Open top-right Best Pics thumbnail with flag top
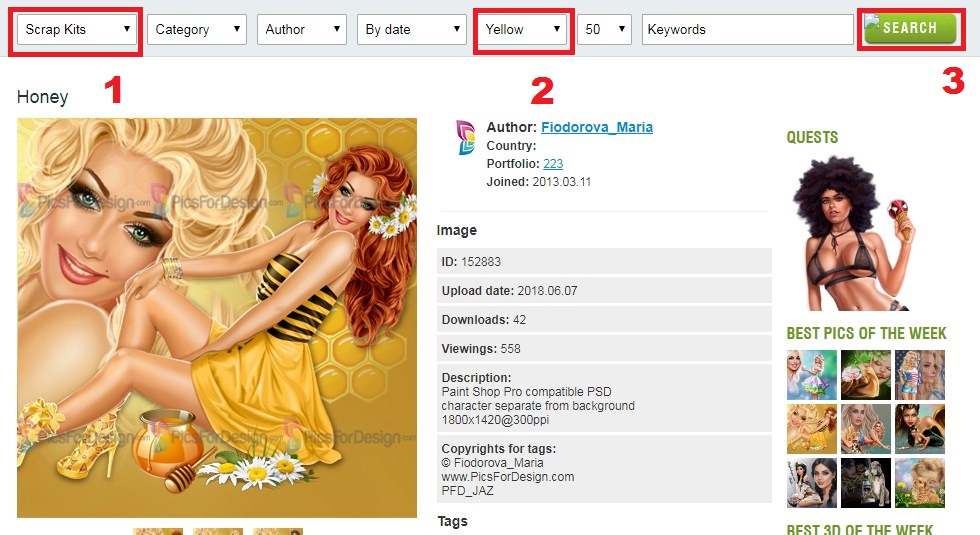The image size is (980, 535). (x=920, y=375)
